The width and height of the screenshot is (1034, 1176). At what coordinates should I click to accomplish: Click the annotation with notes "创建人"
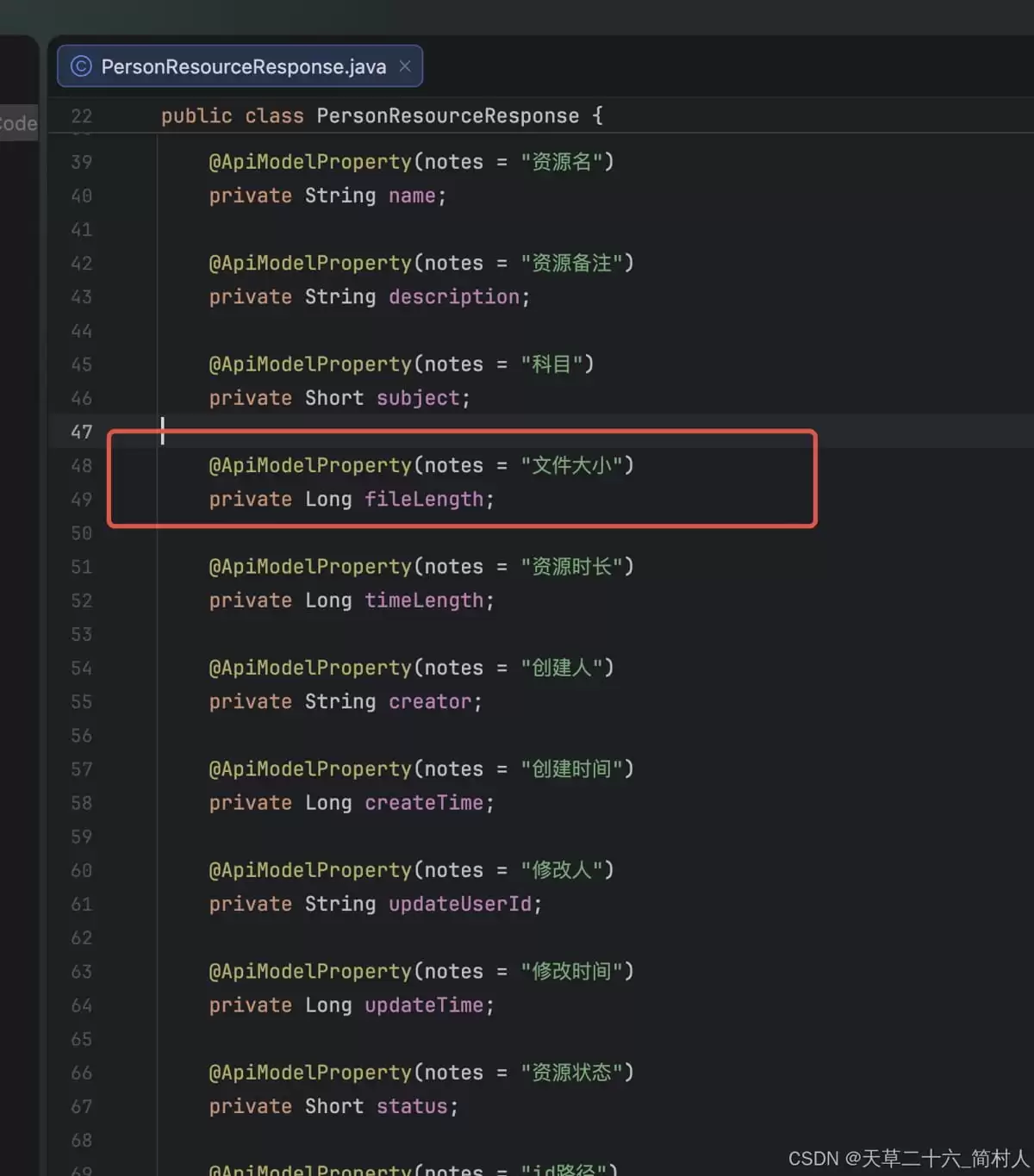pos(411,669)
